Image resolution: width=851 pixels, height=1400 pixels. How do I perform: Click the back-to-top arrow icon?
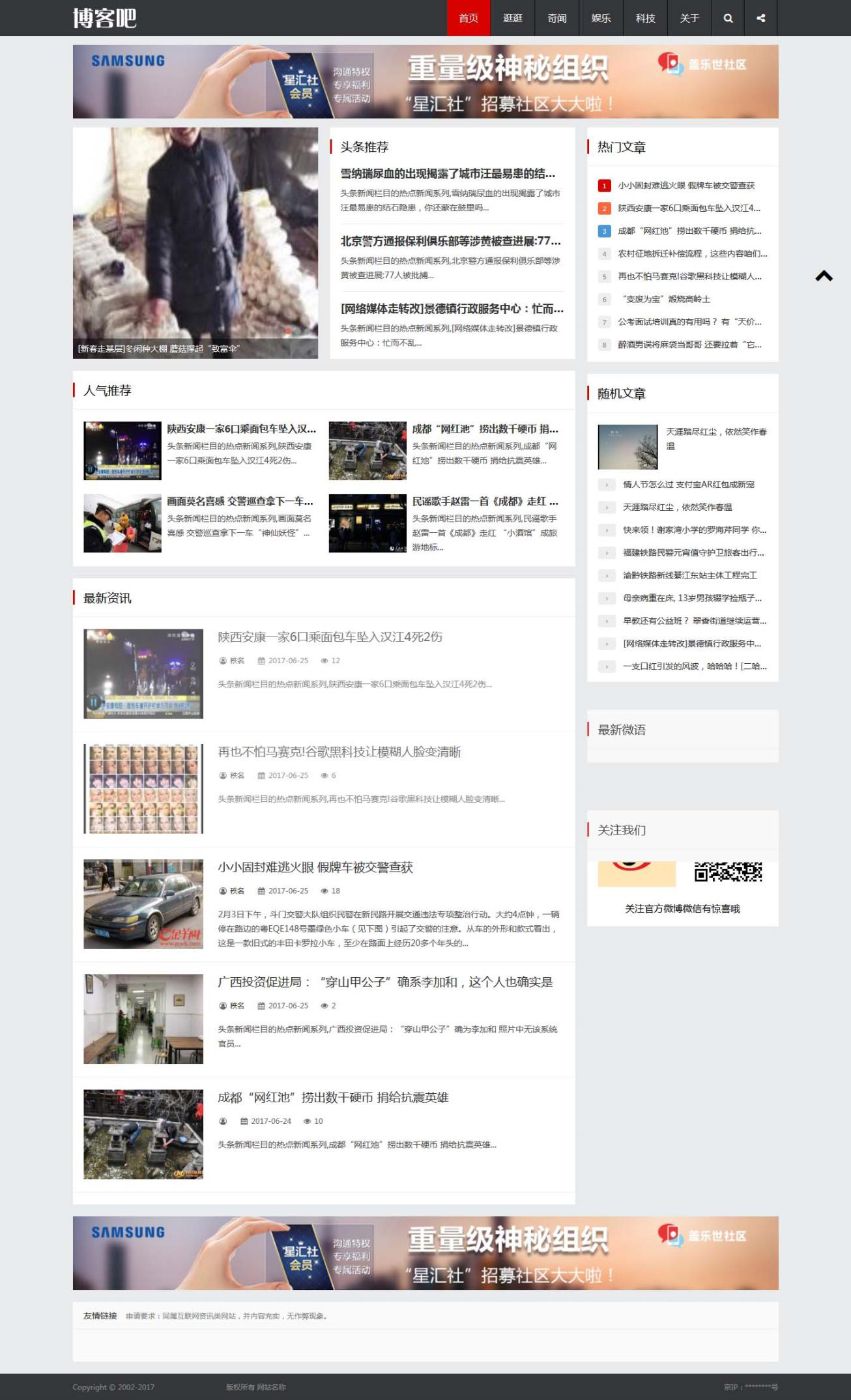(x=824, y=276)
